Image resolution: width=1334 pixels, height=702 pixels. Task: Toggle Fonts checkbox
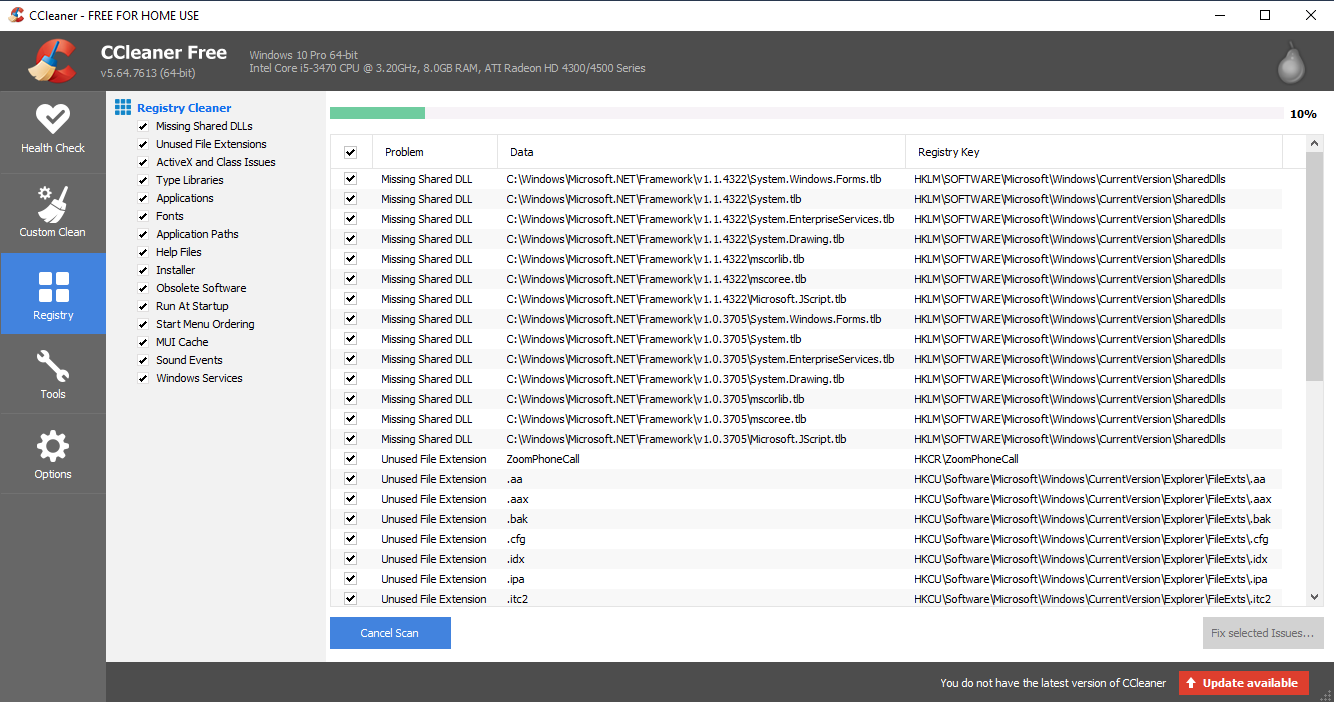[143, 217]
